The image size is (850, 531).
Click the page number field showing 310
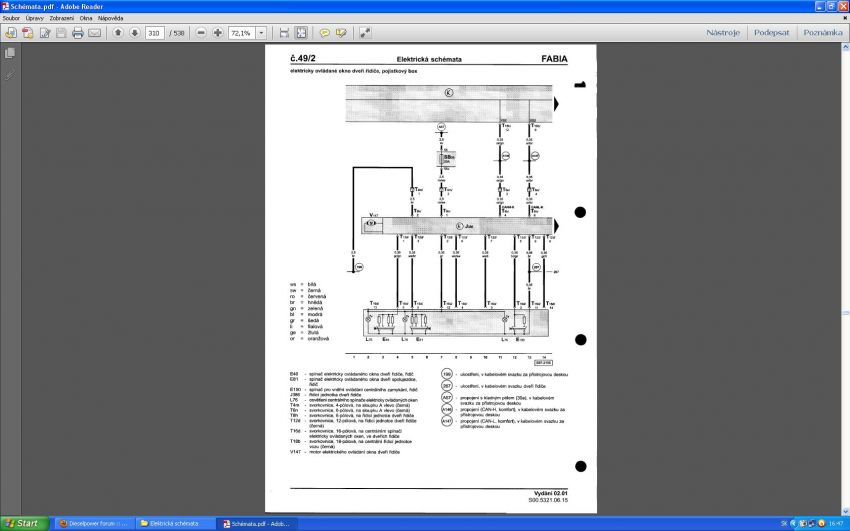[x=154, y=33]
